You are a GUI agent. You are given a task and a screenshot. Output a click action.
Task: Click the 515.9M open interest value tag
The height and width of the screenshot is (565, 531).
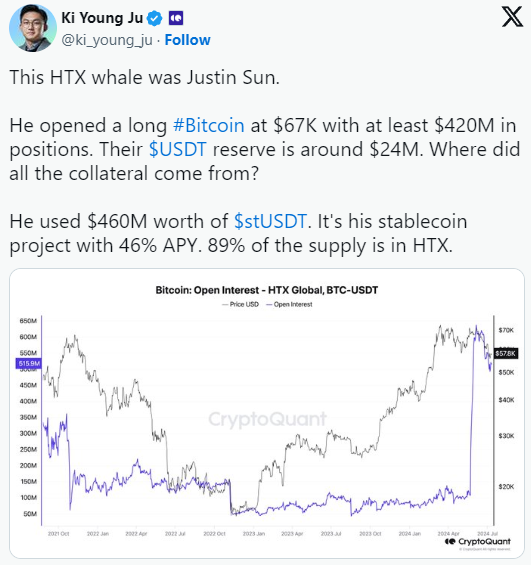[28, 363]
